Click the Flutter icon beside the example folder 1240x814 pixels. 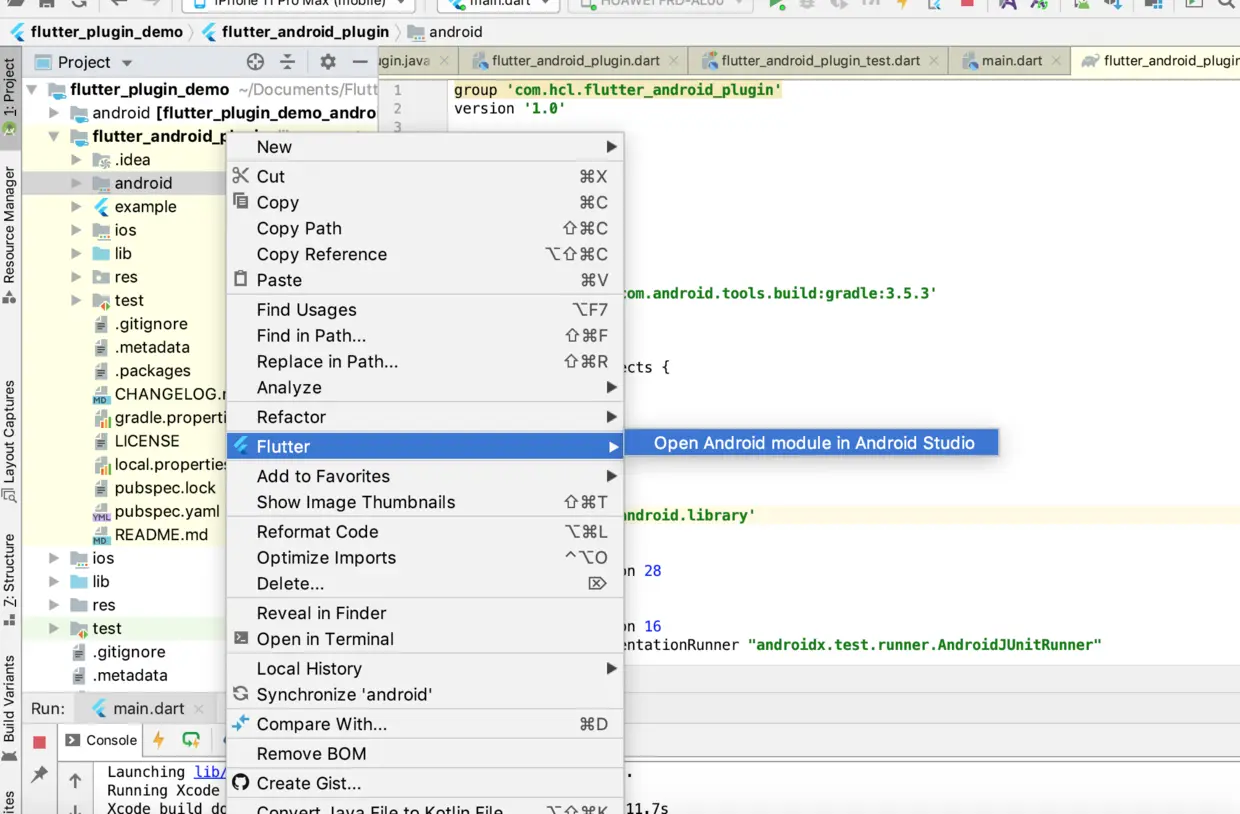[x=101, y=206]
